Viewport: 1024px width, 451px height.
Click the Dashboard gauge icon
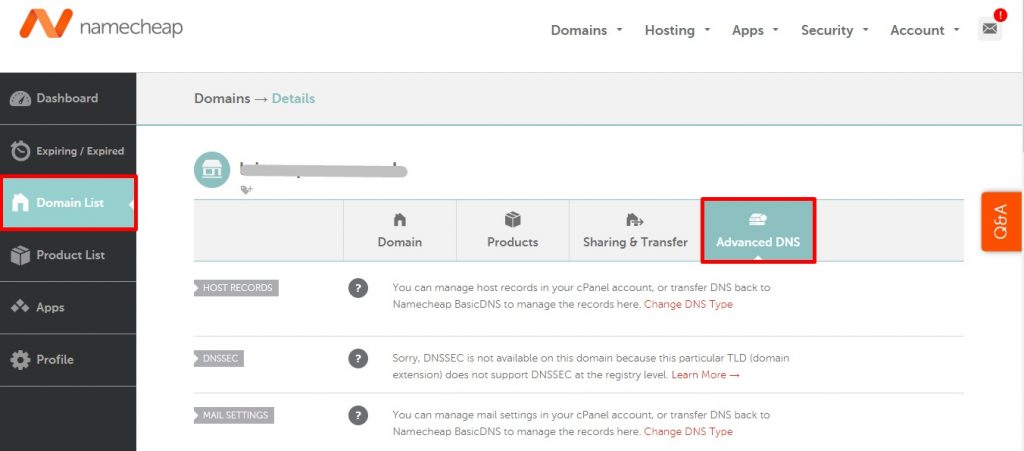pos(20,99)
